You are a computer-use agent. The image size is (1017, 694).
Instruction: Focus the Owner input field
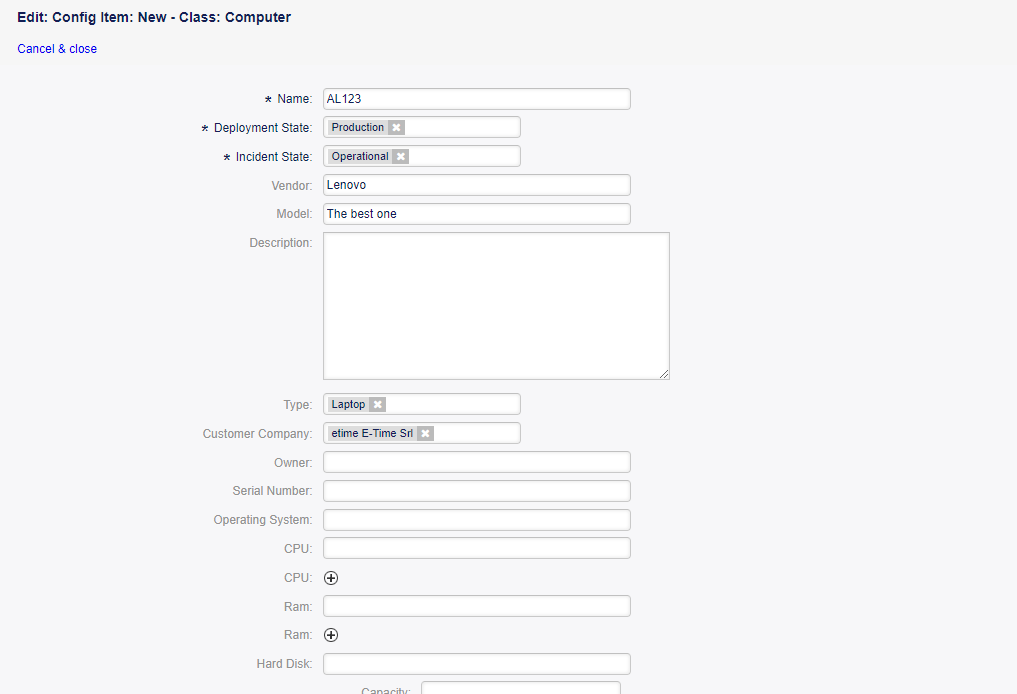476,462
